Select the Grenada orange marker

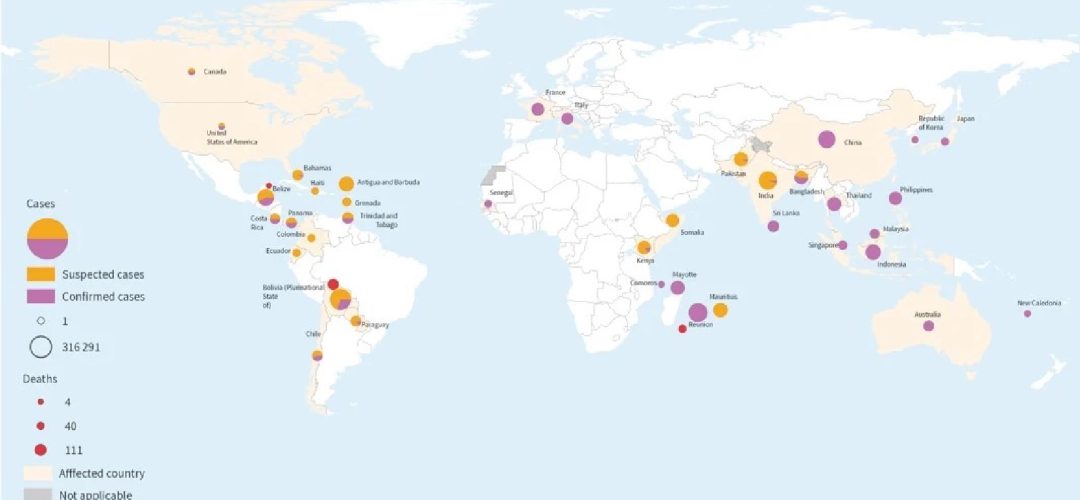(x=346, y=202)
